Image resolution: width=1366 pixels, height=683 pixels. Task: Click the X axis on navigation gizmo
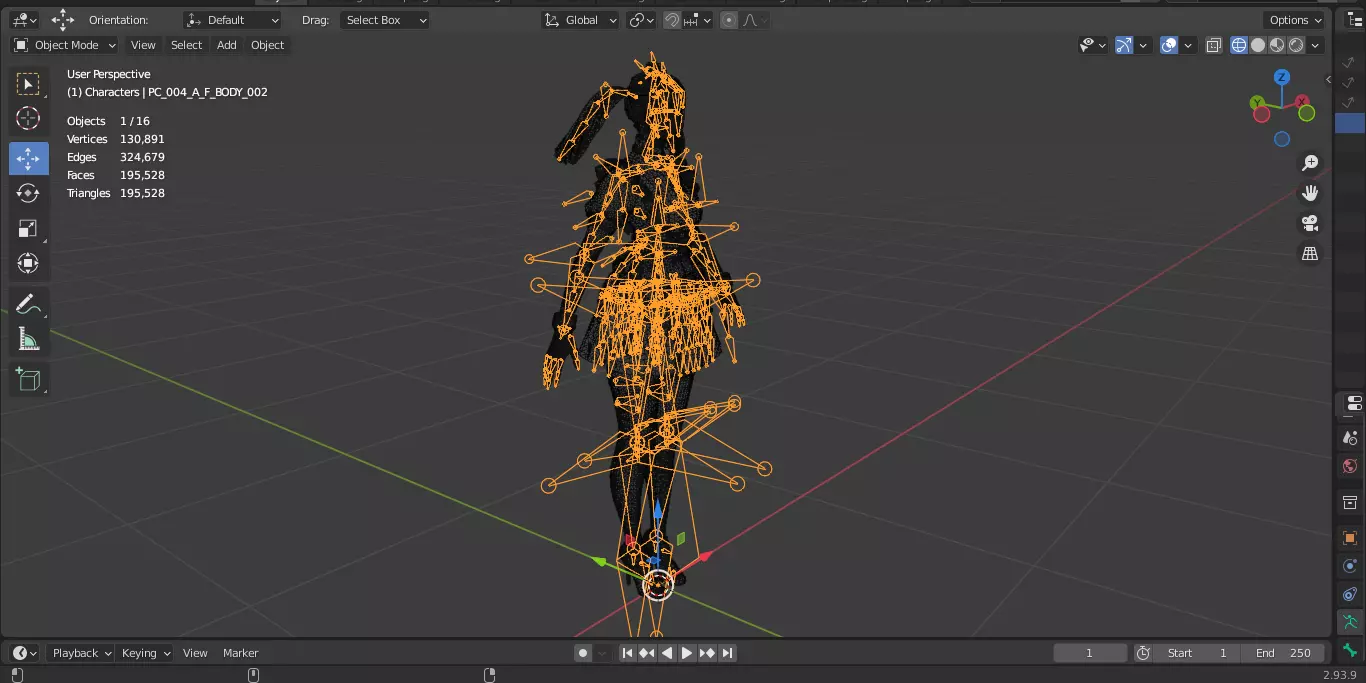click(1303, 101)
